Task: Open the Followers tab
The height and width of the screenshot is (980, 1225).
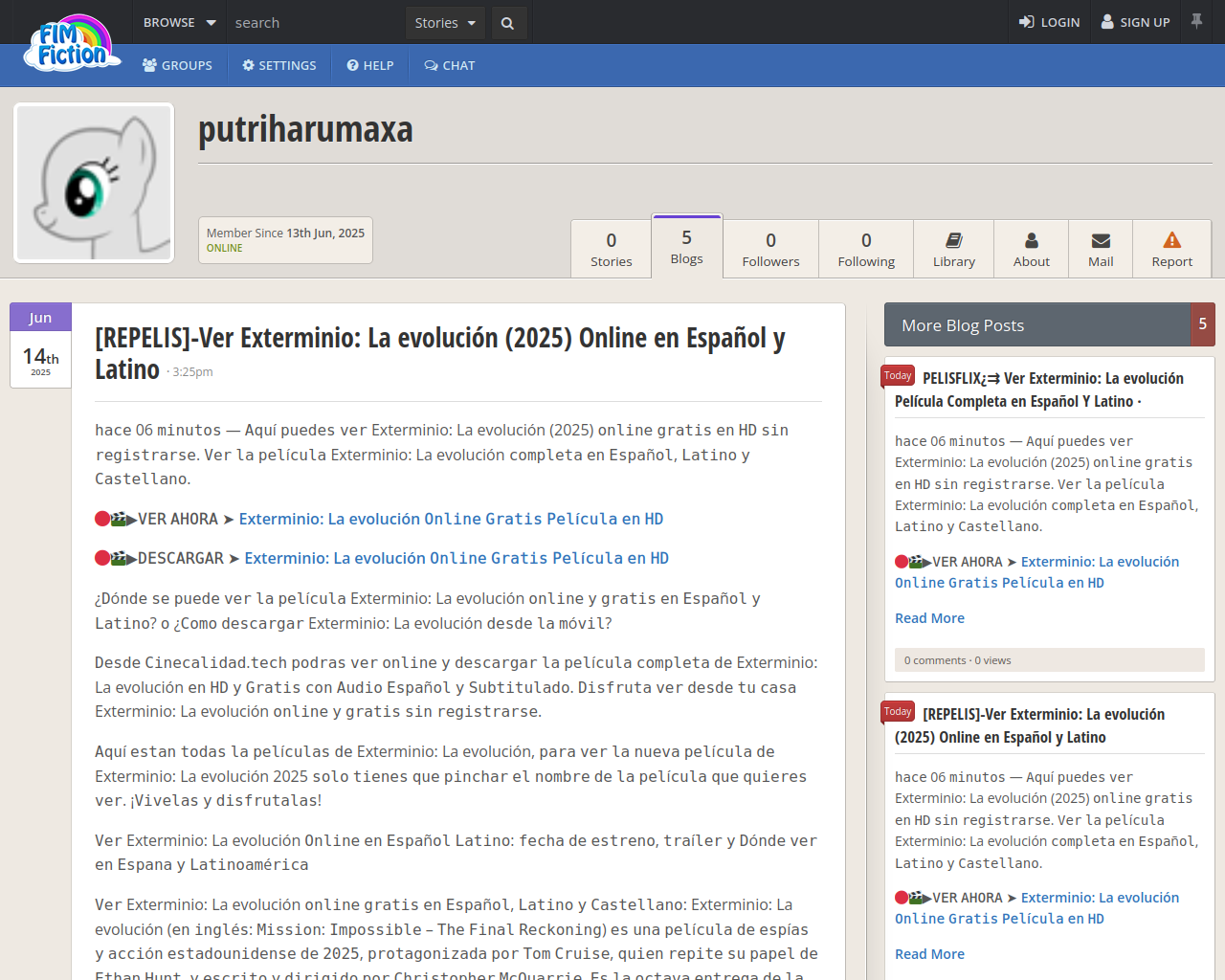Action: (x=770, y=249)
